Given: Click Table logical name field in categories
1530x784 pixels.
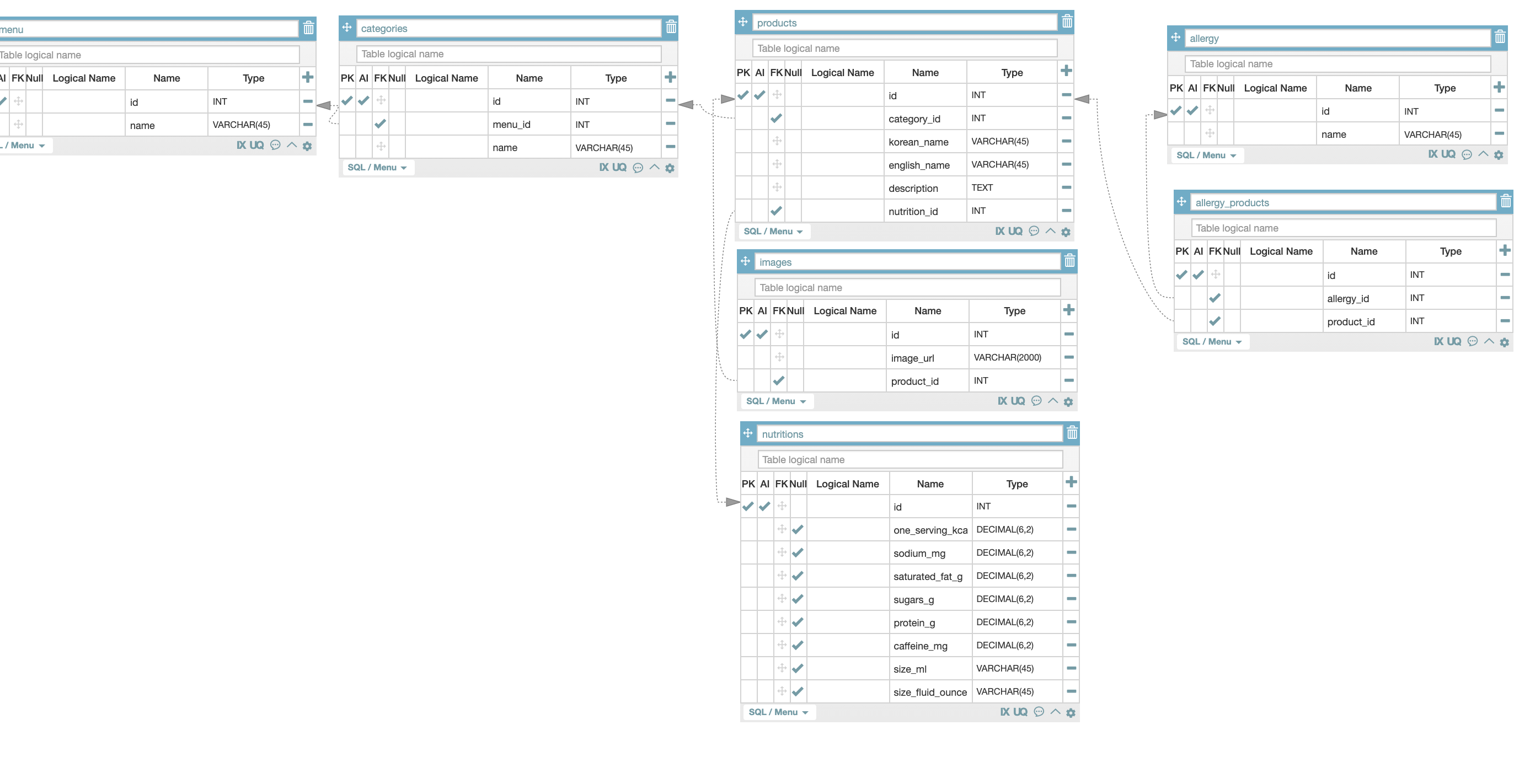Looking at the screenshot, I should click(509, 54).
